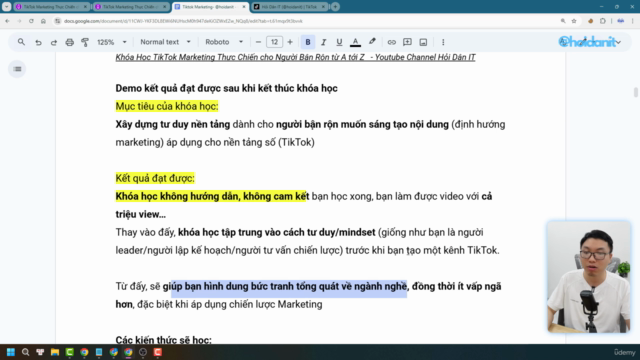This screenshot has height=360, width=640.
Task: Open the Extensions puzzle menu
Action: [x=603, y=21]
